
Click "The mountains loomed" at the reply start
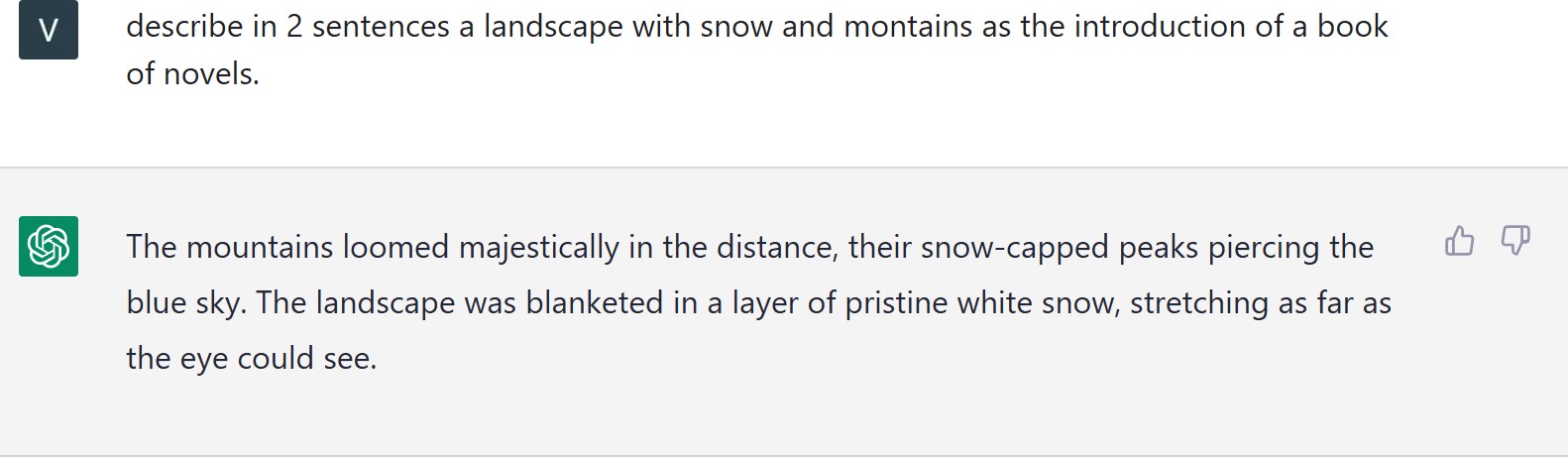click(x=287, y=248)
